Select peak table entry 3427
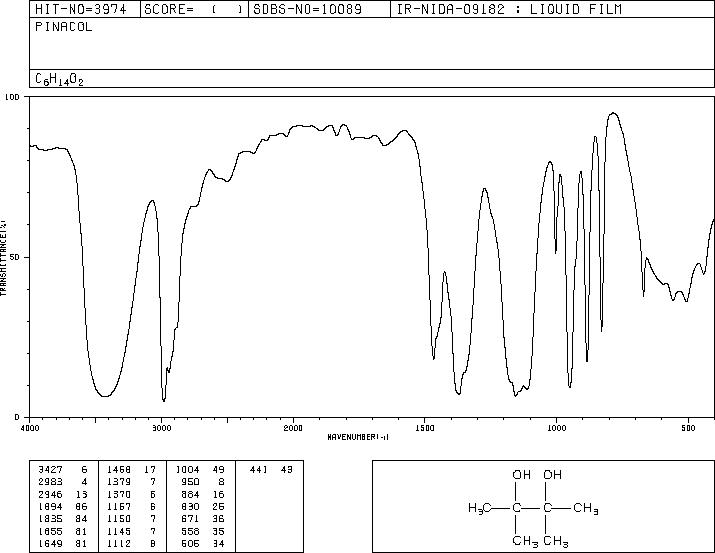This screenshot has width=715, height=553. (x=51, y=470)
